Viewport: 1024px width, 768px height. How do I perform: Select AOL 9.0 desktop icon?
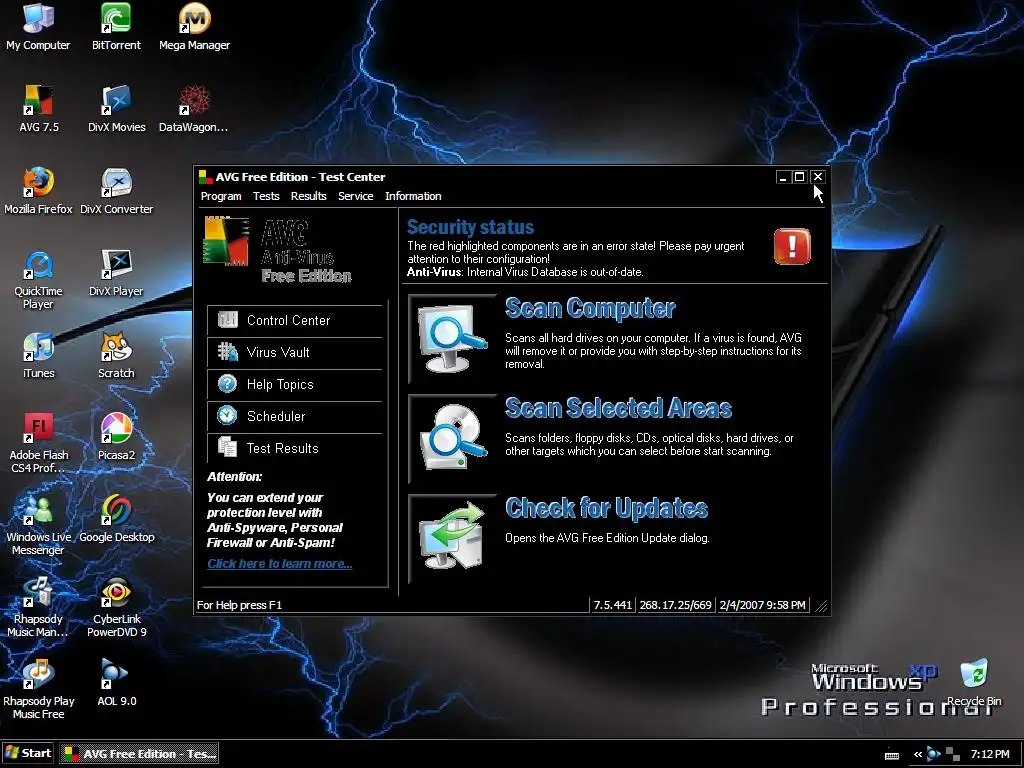click(116, 683)
